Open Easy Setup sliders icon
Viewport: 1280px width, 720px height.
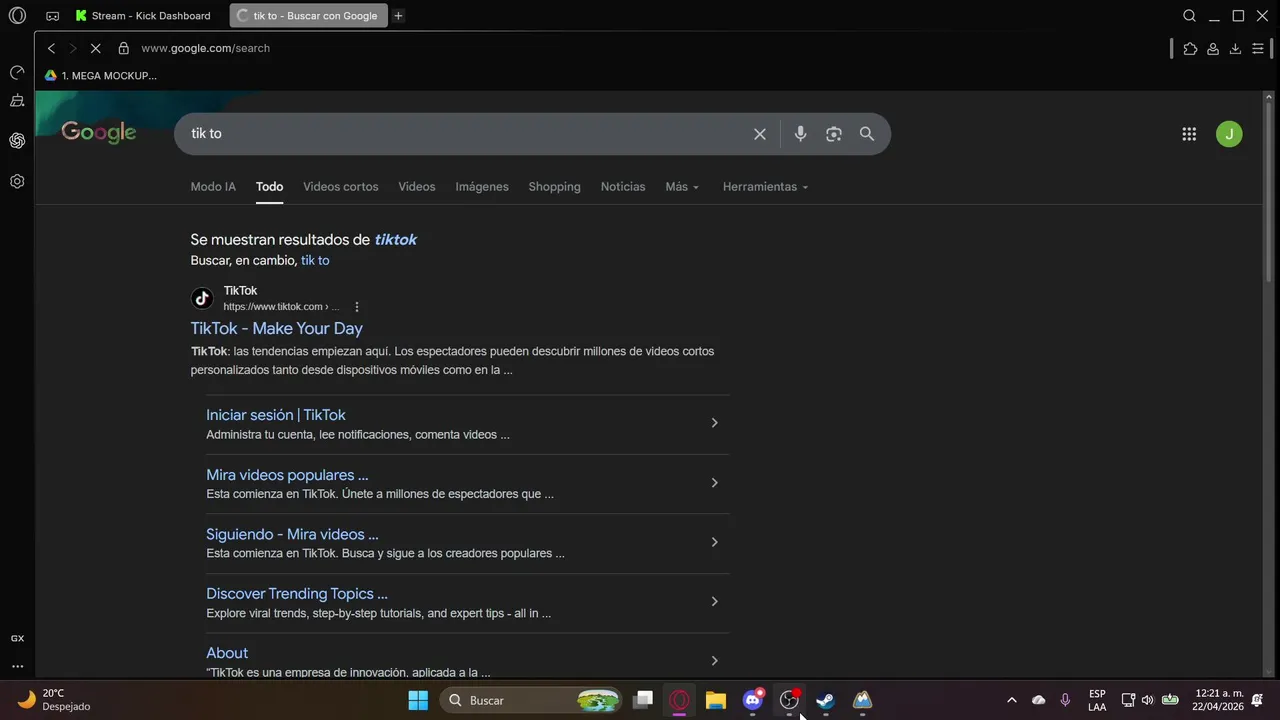[1258, 48]
